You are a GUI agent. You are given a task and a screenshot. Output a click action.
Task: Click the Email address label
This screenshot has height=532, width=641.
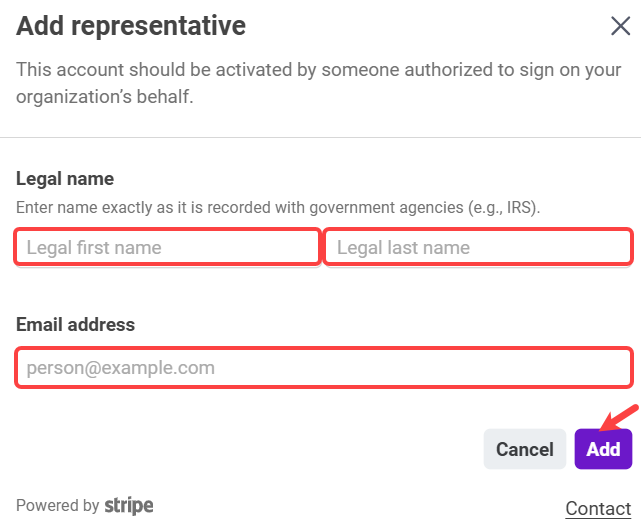click(75, 324)
